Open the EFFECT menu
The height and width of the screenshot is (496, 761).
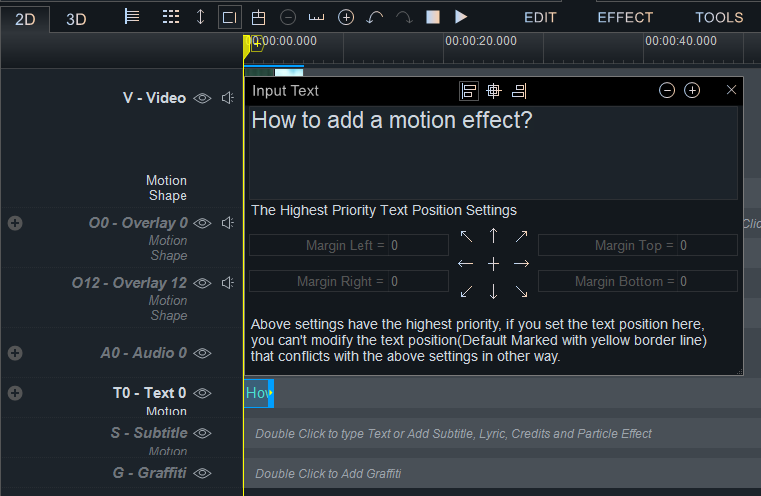click(625, 17)
